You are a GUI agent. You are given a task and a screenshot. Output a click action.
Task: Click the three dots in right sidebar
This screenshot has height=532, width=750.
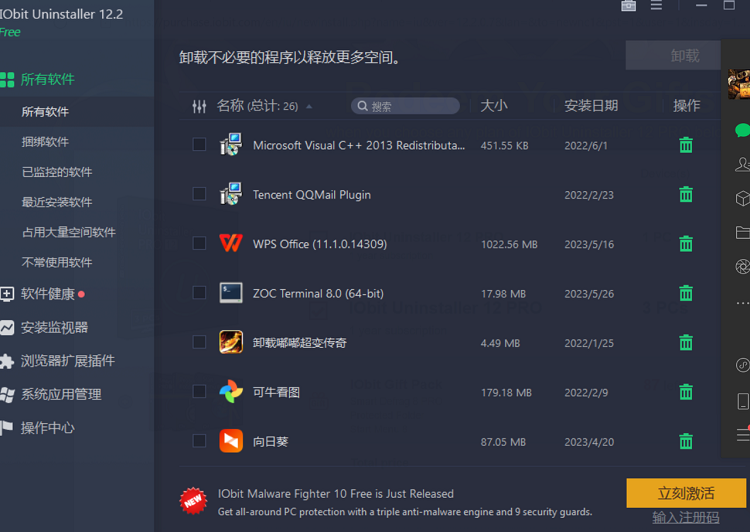click(x=742, y=303)
